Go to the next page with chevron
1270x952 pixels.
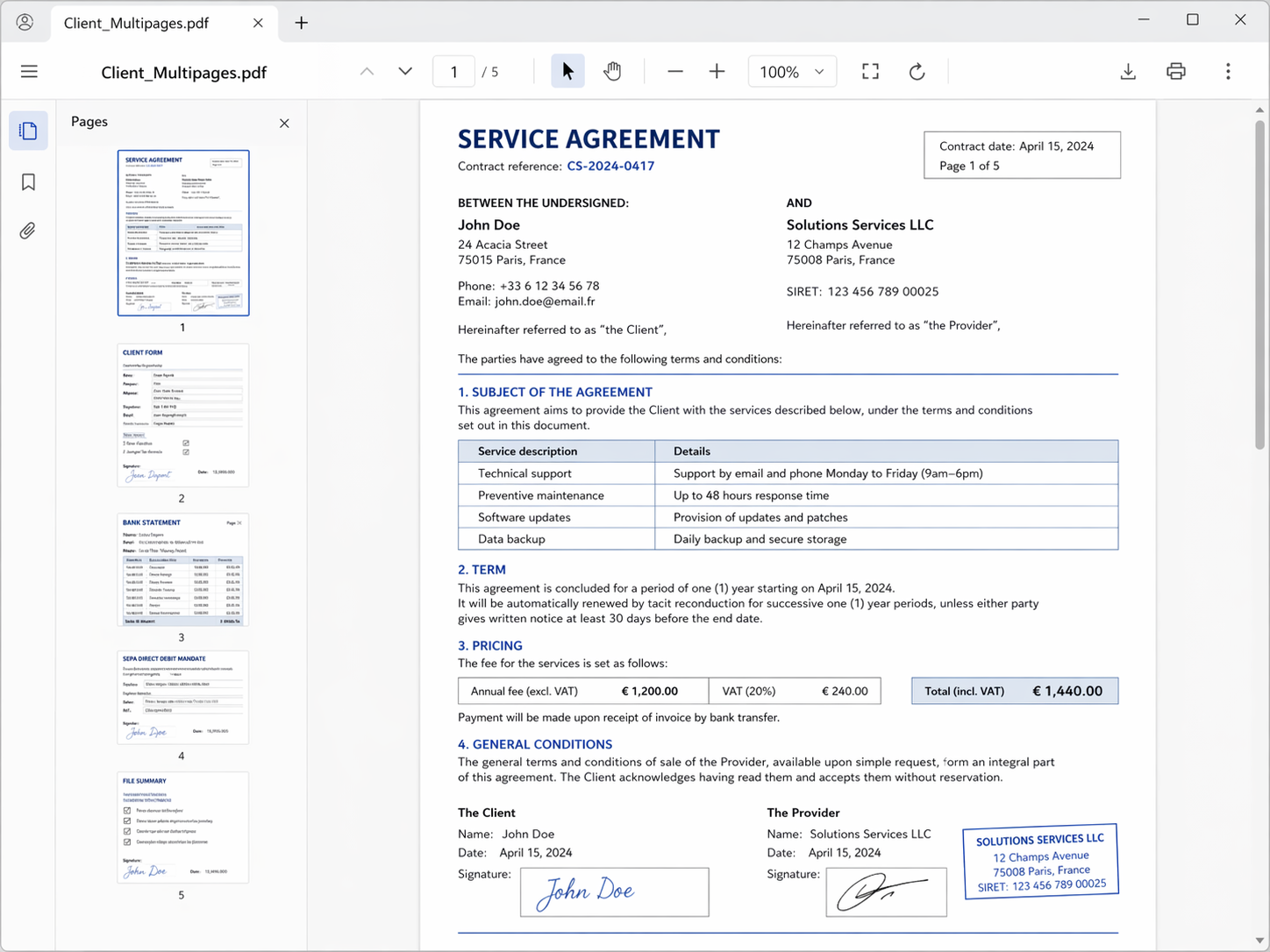coord(404,71)
